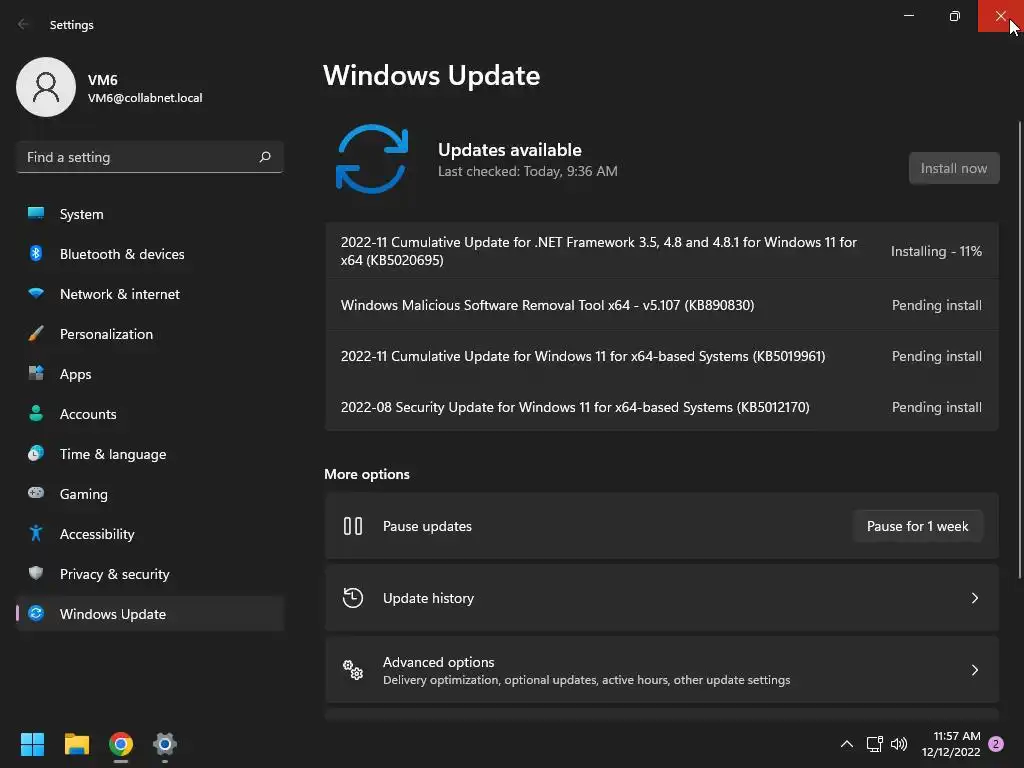Click the Update history clock icon

click(x=353, y=598)
